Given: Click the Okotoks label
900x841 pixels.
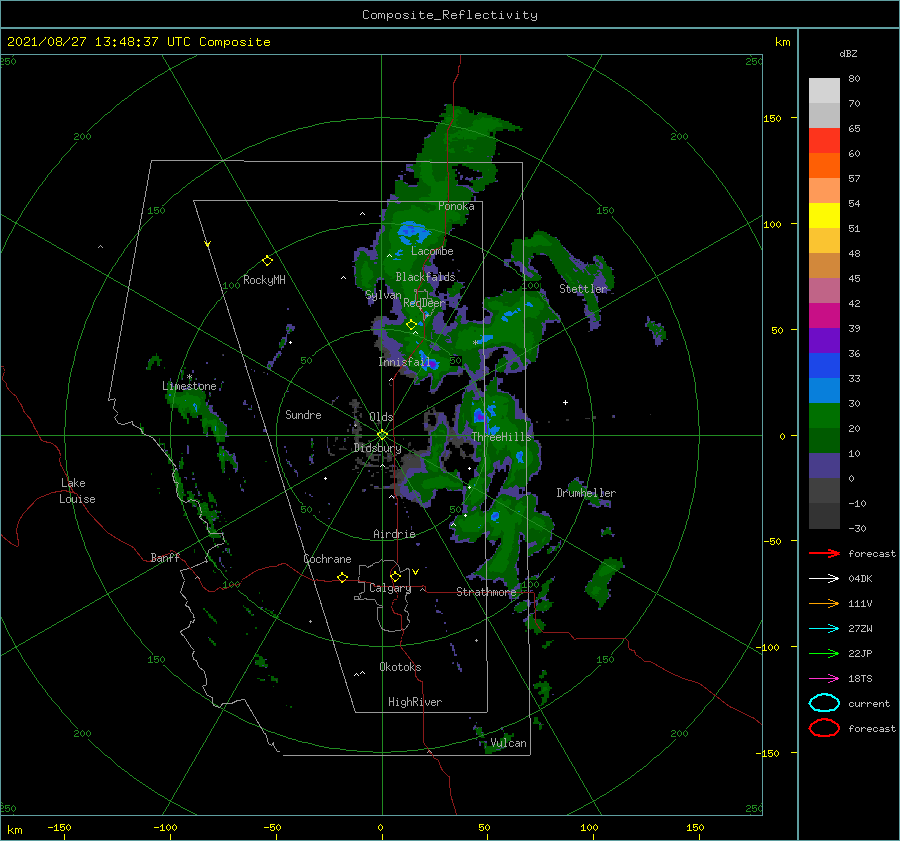Looking at the screenshot, I should pos(400,667).
